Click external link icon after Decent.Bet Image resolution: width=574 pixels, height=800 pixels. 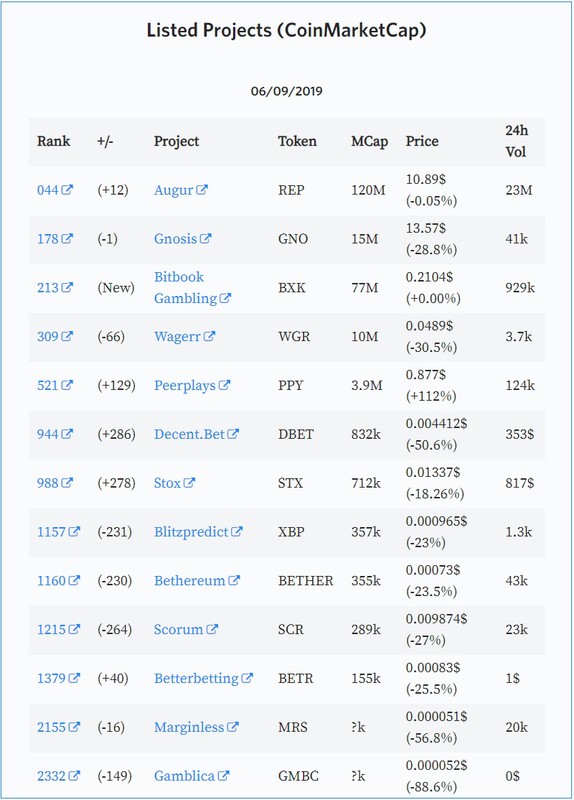point(233,434)
